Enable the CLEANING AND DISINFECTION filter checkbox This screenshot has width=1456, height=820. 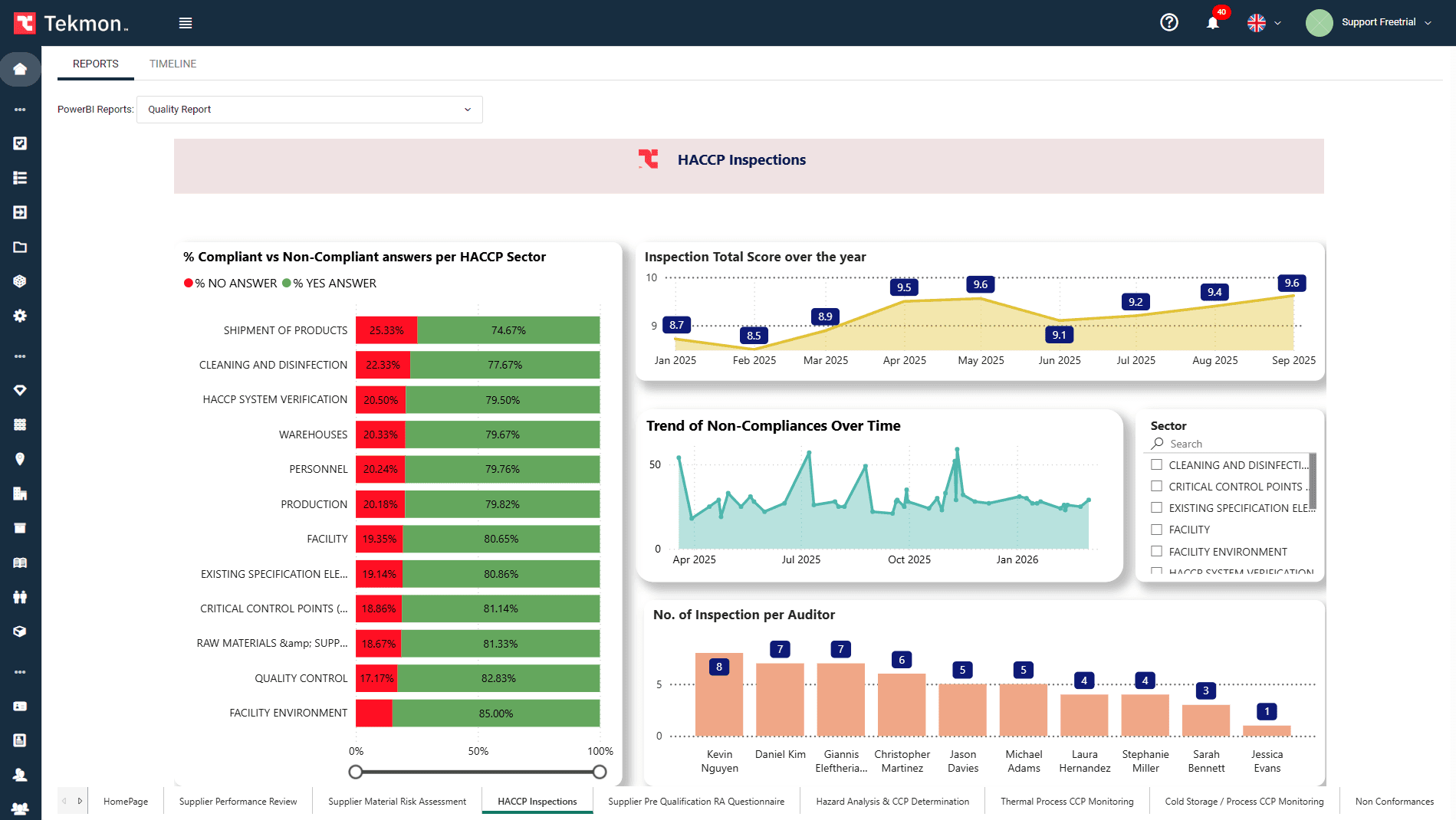1156,464
